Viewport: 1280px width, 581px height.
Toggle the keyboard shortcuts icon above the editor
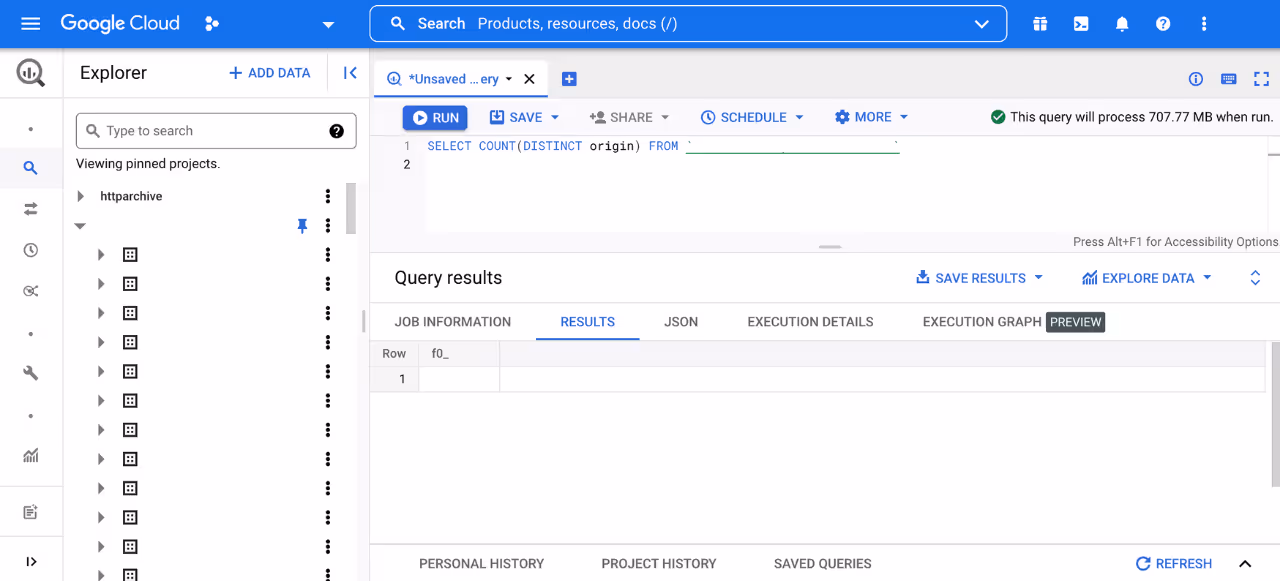pos(1228,78)
